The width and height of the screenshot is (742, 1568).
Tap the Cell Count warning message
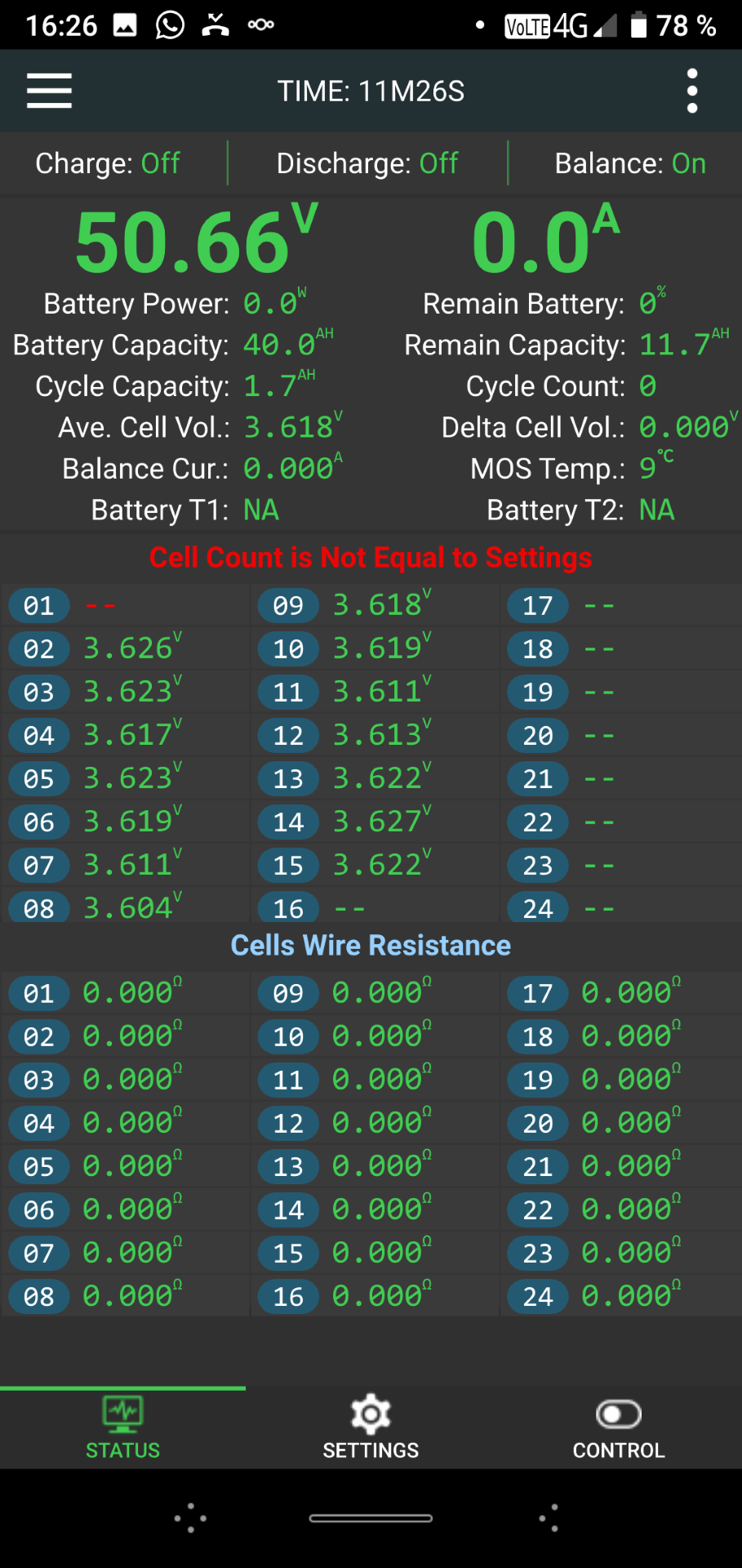tap(371, 558)
